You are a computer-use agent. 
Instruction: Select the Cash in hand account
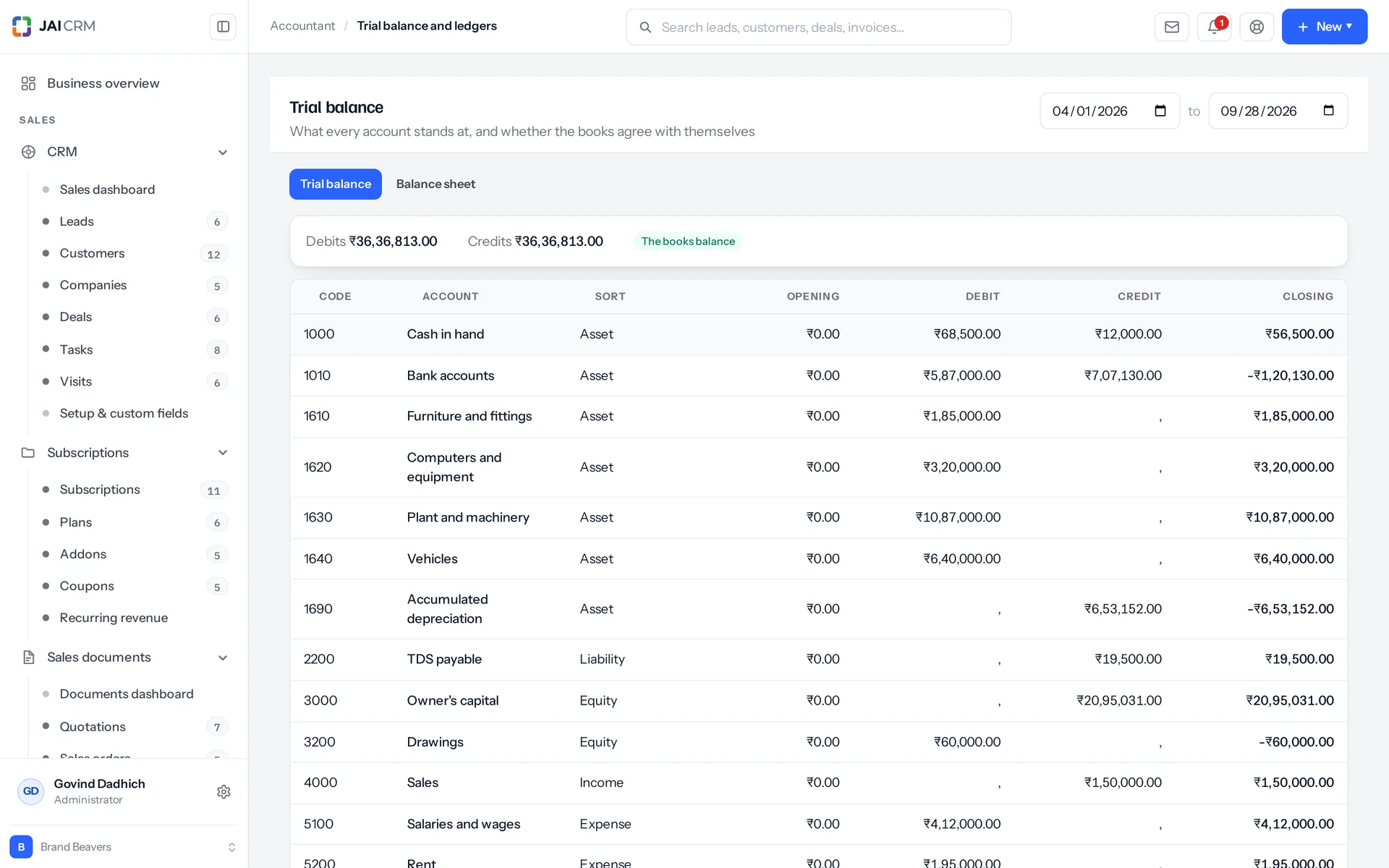click(x=445, y=334)
